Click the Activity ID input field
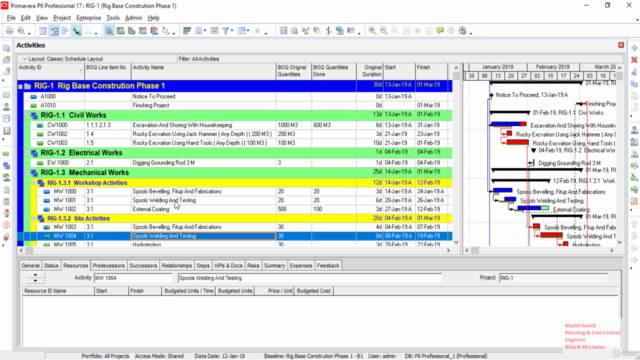This screenshot has height=360, width=640. click(x=133, y=278)
